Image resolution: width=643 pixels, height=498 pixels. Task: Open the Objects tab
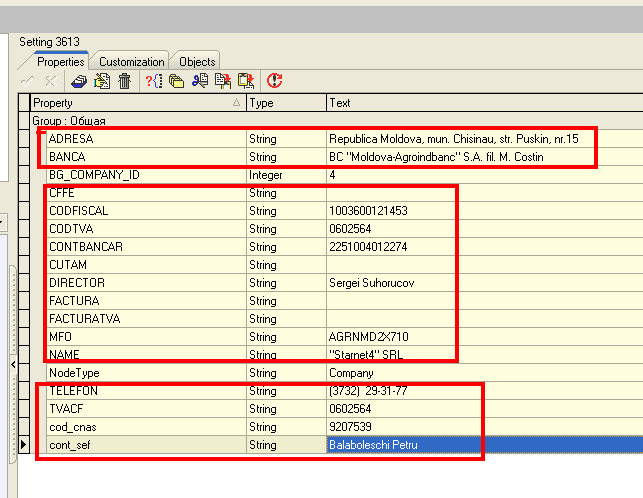tap(197, 62)
